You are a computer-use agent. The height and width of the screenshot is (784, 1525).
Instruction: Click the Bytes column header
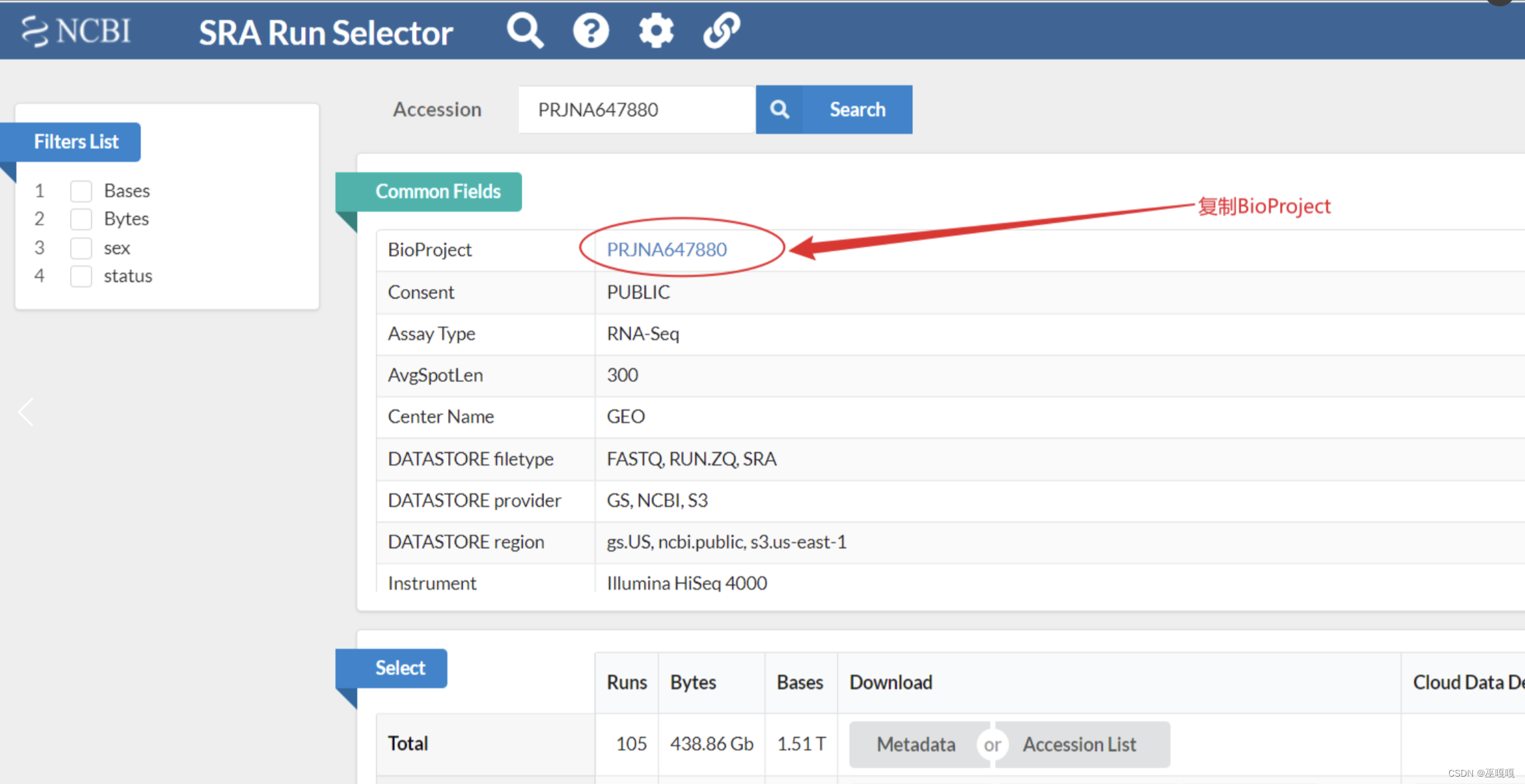693,682
